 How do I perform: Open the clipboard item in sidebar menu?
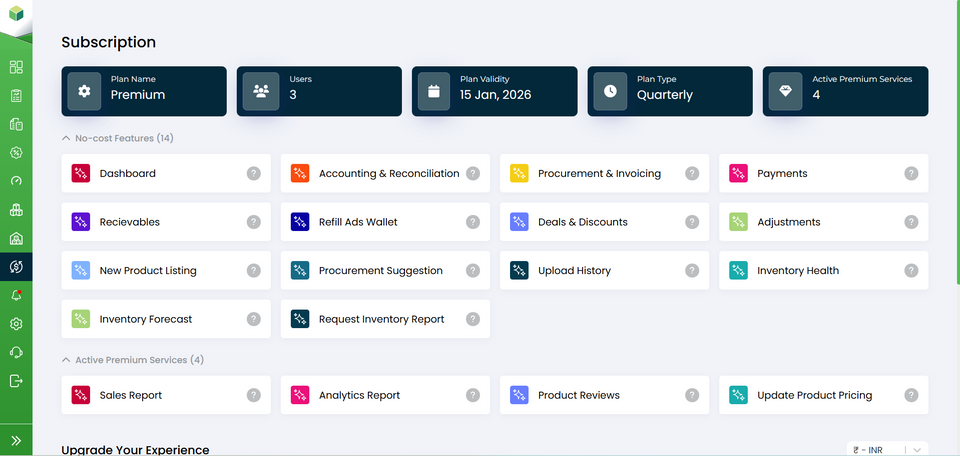(x=16, y=96)
